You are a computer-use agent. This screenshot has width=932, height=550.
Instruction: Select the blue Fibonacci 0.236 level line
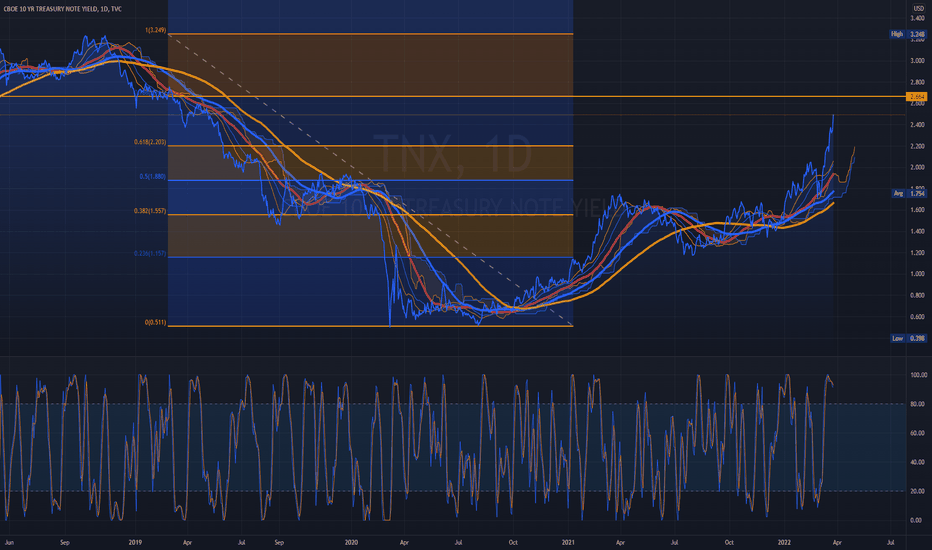click(370, 257)
